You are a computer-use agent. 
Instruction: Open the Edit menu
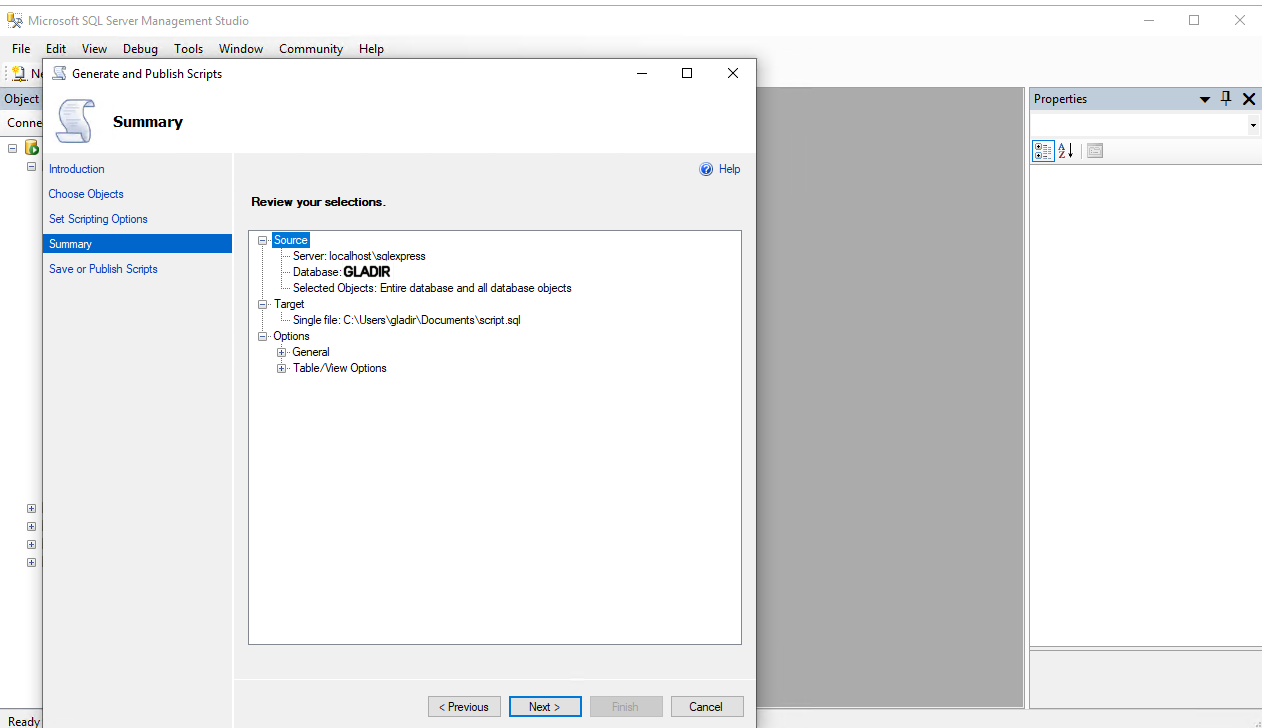click(x=56, y=48)
